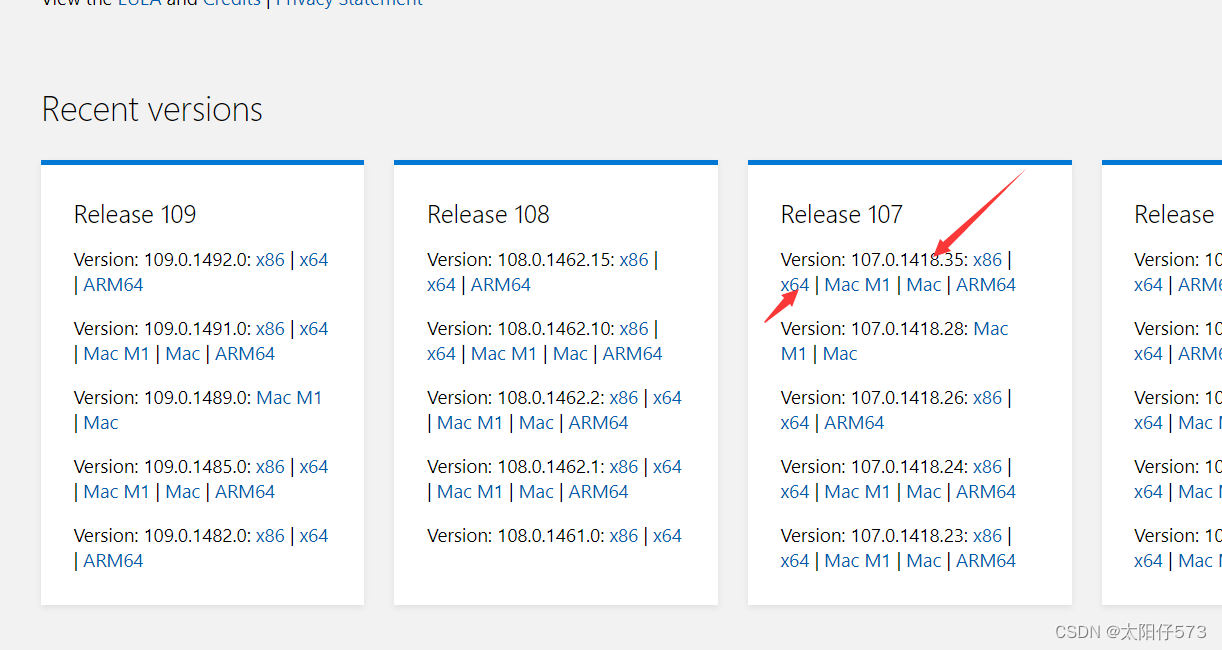Download x86 driver for version 109.0.1492.0
Screen dimensions: 1222x650
coord(270,260)
